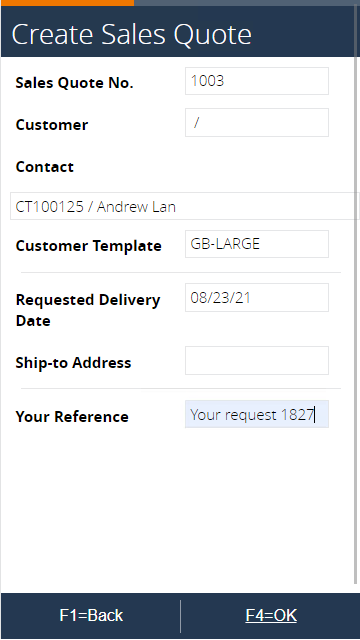Image resolution: width=360 pixels, height=640 pixels.
Task: Click the Contact label text
Action: point(44,167)
